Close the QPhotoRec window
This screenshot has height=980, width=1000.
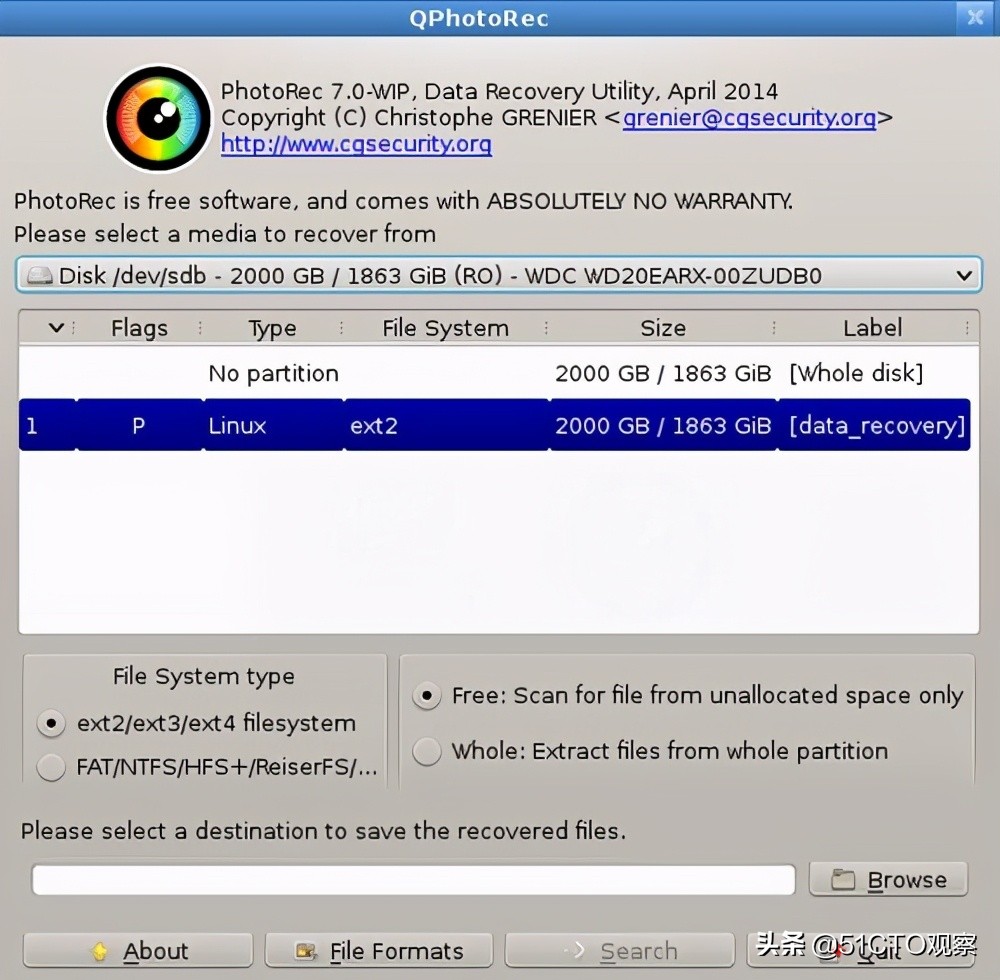pos(975,17)
